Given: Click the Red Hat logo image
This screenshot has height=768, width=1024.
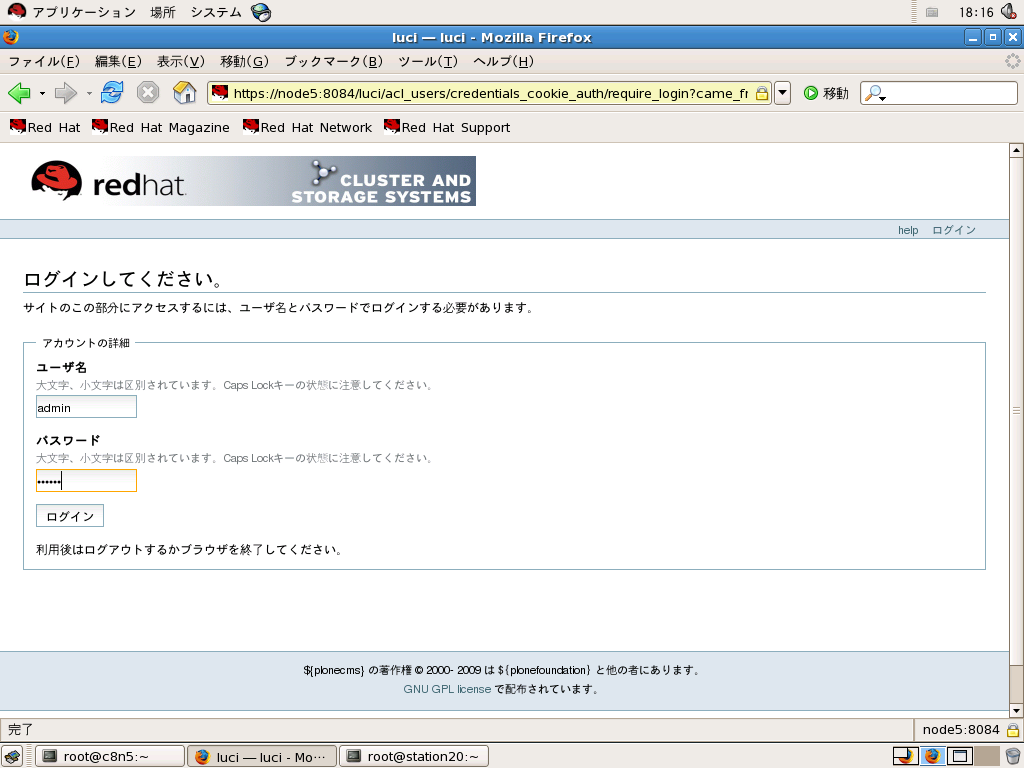Looking at the screenshot, I should tap(108, 181).
